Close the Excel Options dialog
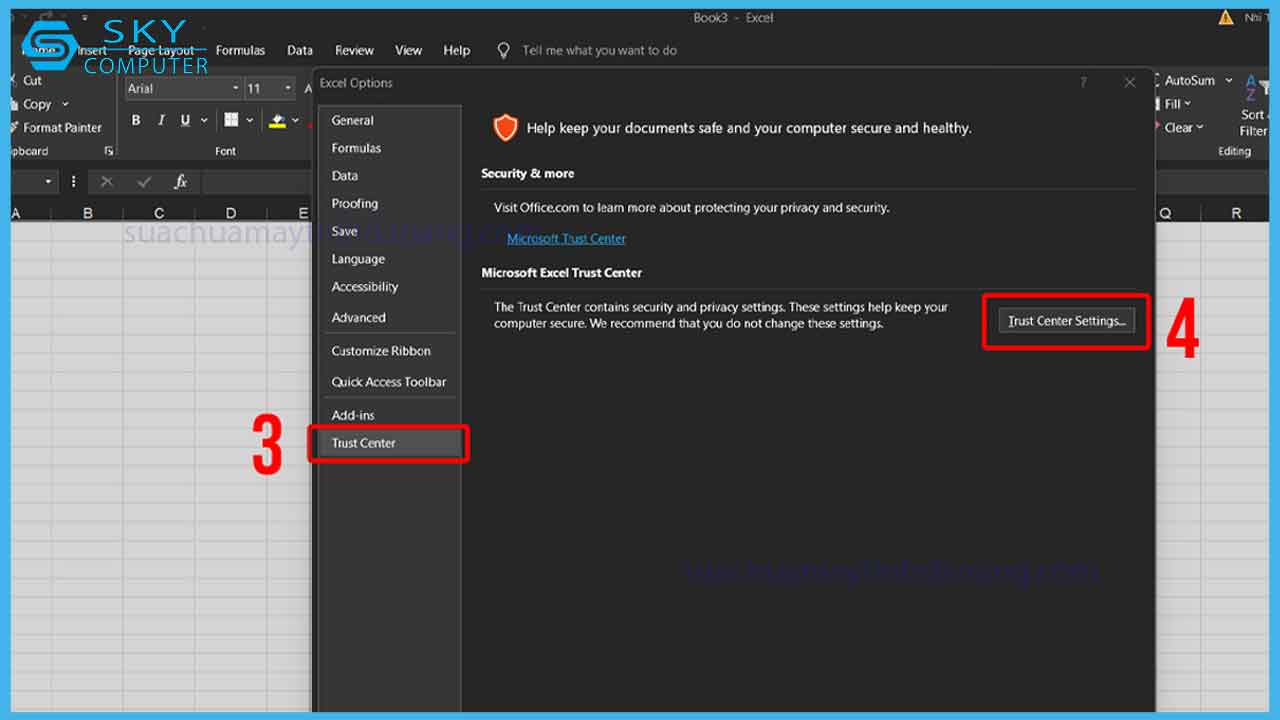The width and height of the screenshot is (1280, 720). [x=1130, y=83]
